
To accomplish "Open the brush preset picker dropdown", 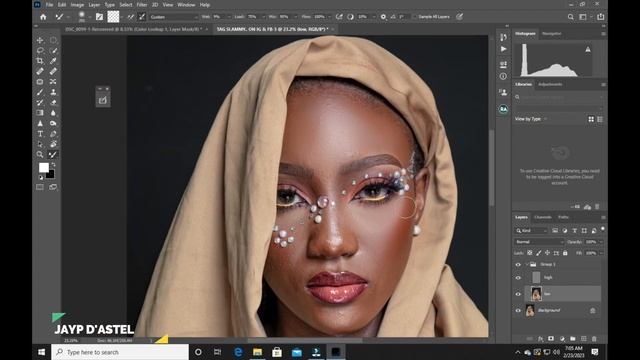I will pyautogui.click(x=89, y=17).
